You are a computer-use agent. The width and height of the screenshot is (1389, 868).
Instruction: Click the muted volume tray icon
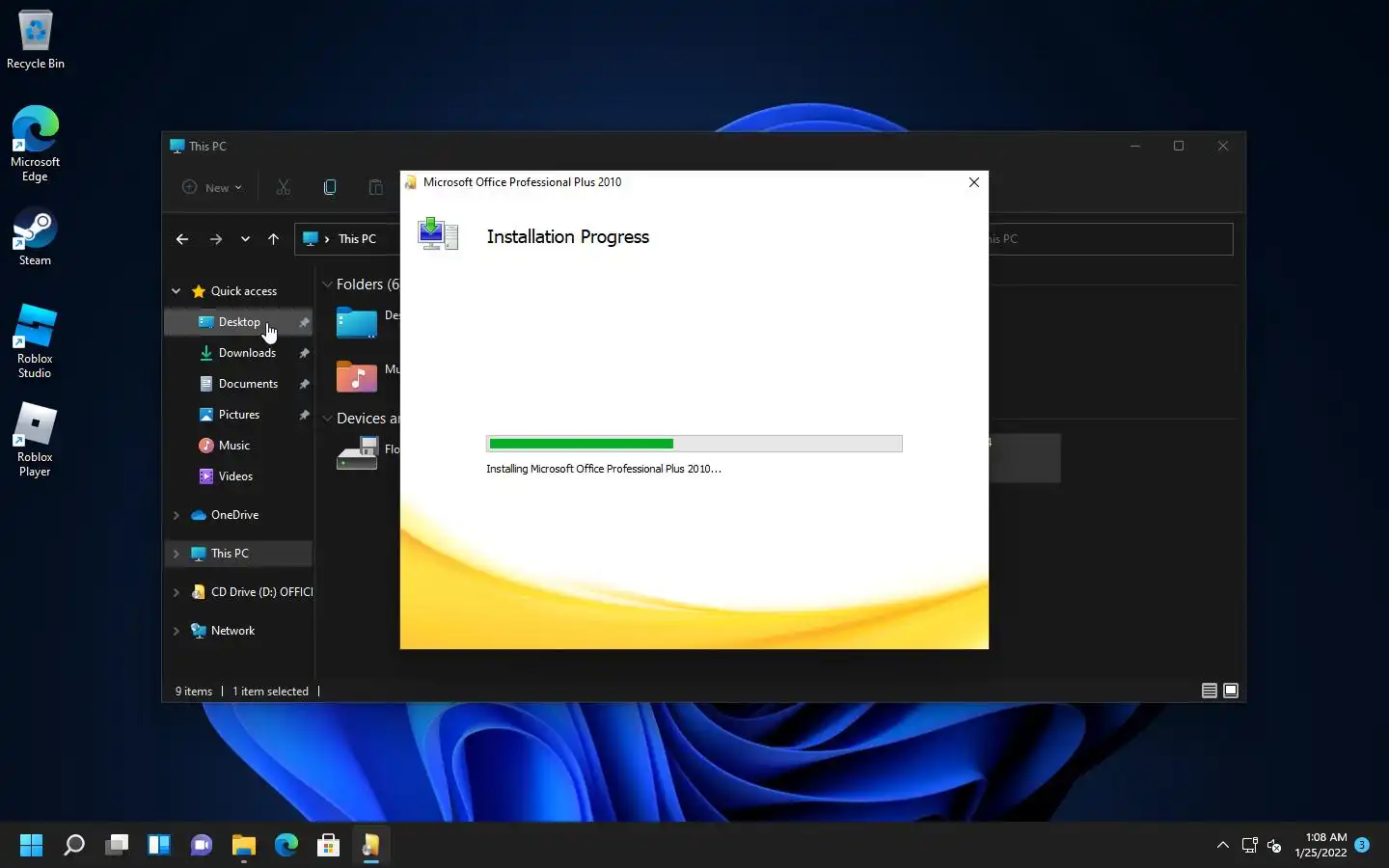pyautogui.click(x=1274, y=846)
